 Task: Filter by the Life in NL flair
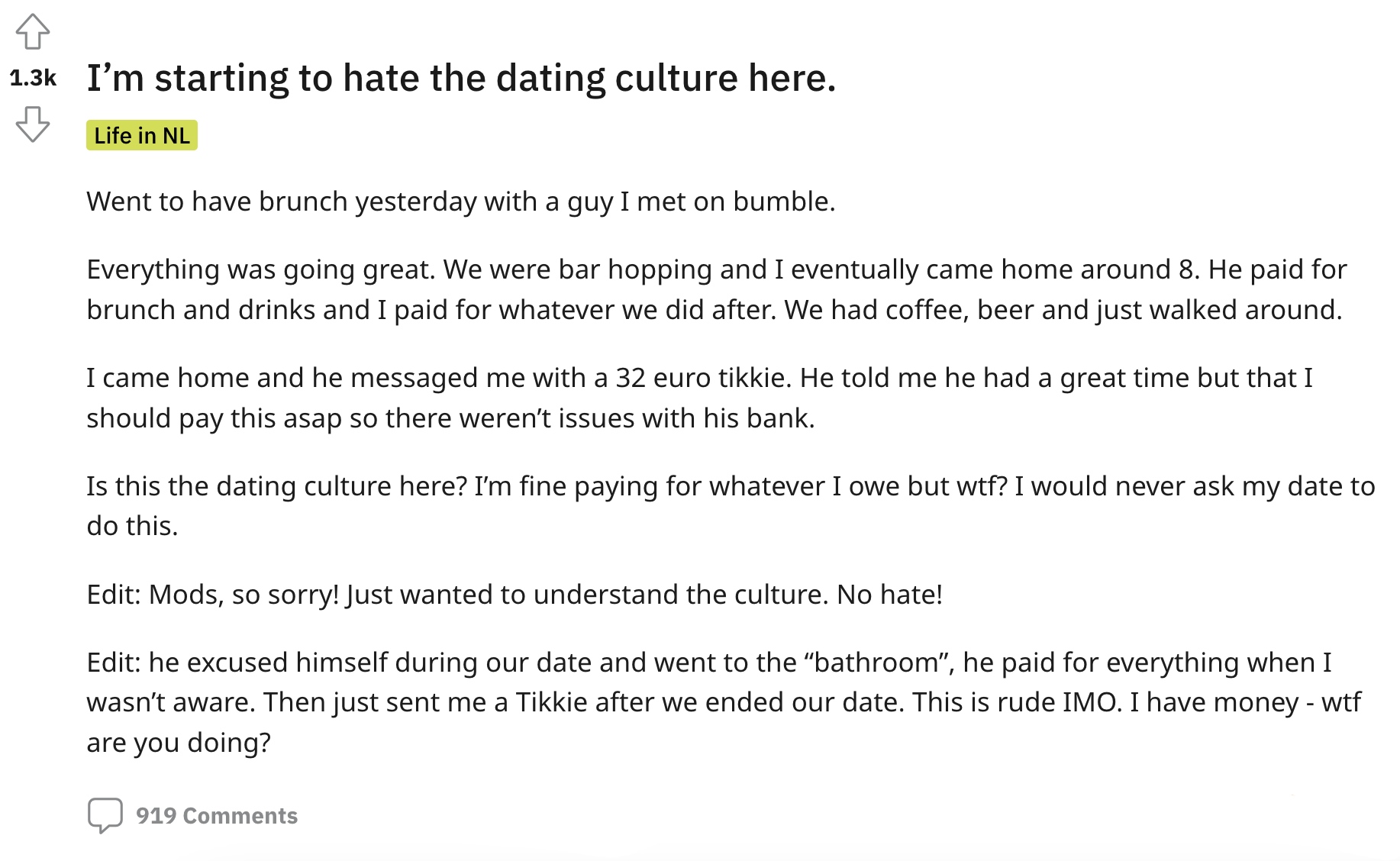point(142,136)
